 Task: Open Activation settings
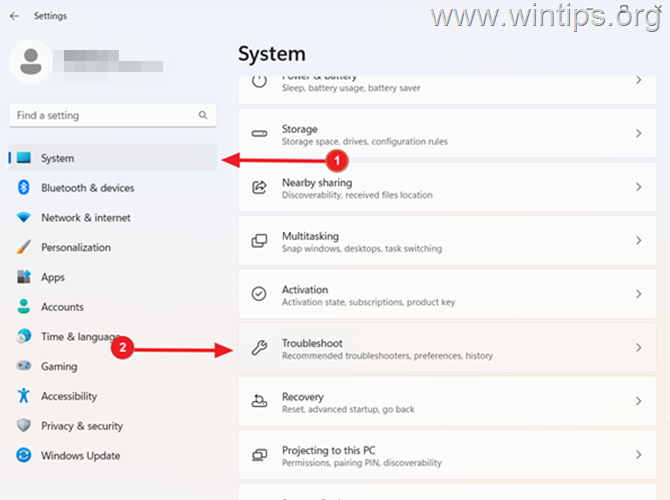click(447, 294)
